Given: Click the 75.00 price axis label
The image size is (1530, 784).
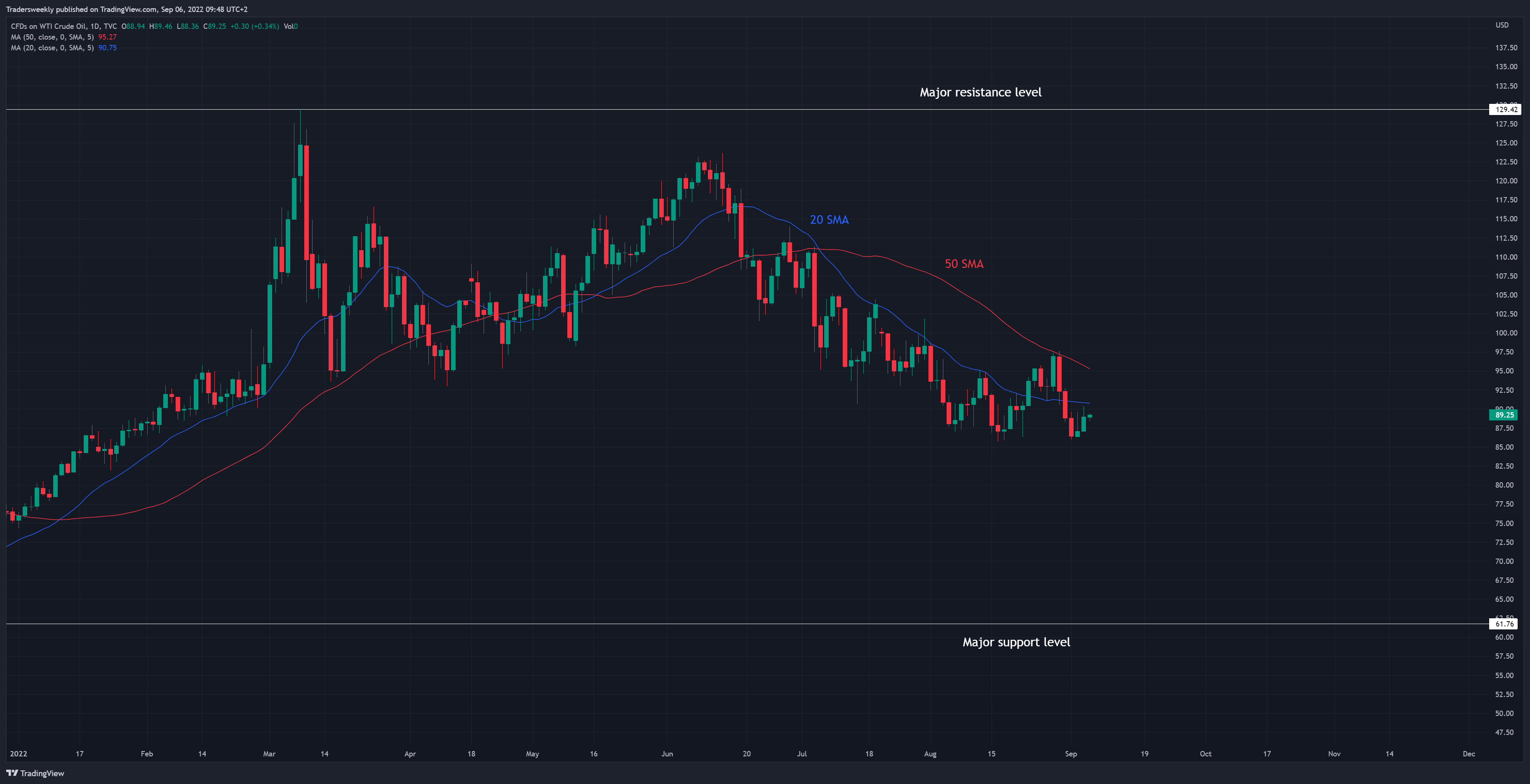Looking at the screenshot, I should click(1504, 523).
